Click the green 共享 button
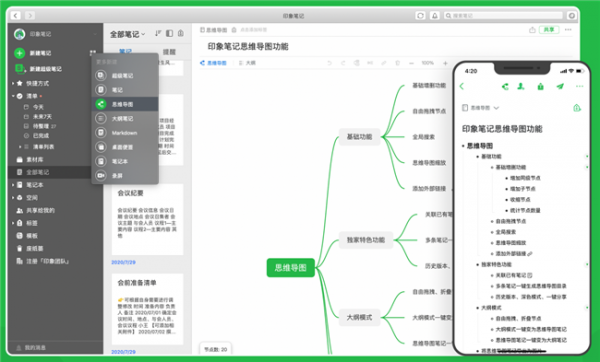The image size is (600, 362). coord(549,29)
